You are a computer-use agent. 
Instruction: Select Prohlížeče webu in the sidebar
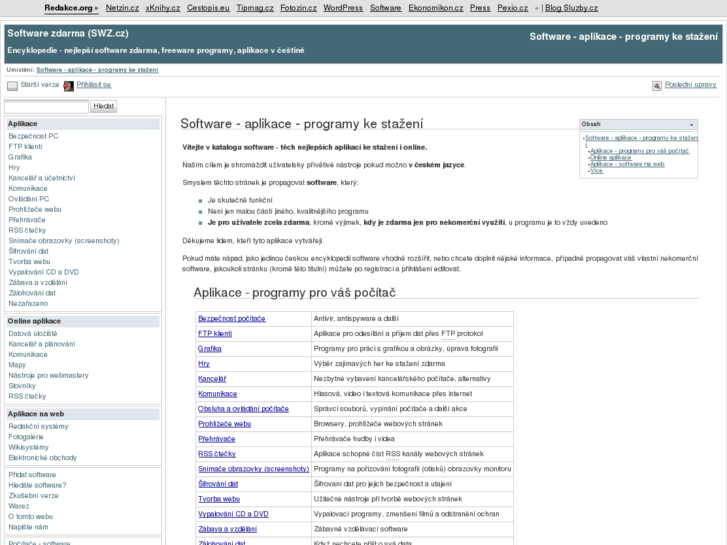point(35,209)
